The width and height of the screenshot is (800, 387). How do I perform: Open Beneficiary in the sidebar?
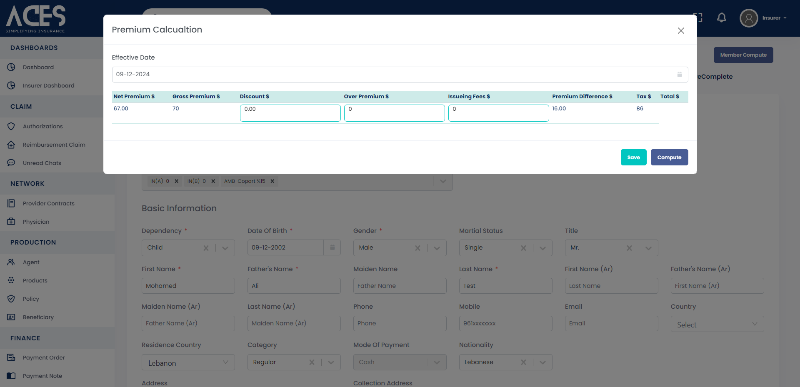(x=38, y=317)
